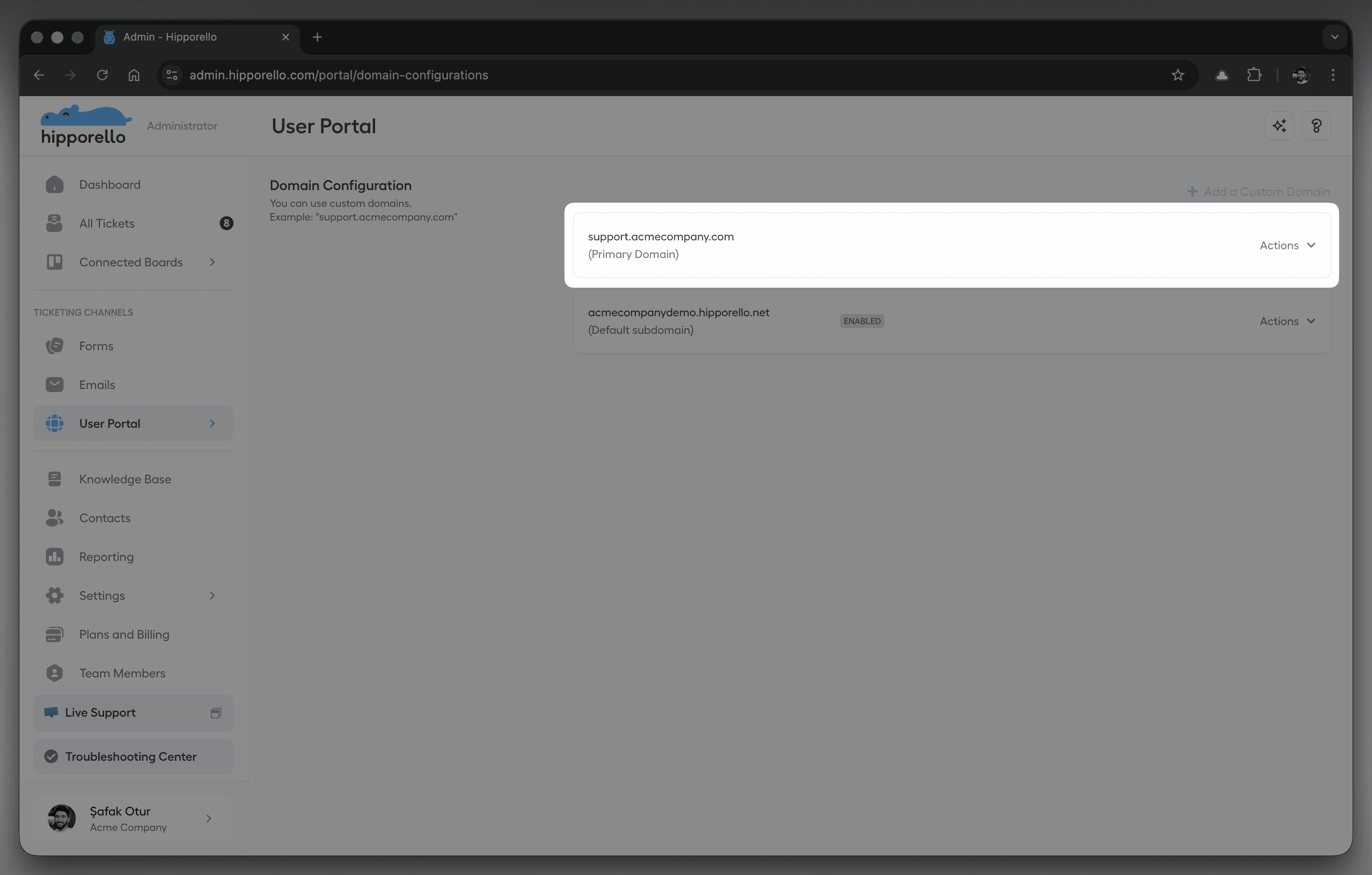Click the browser address bar URL
The height and width of the screenshot is (875, 1372).
click(x=339, y=75)
